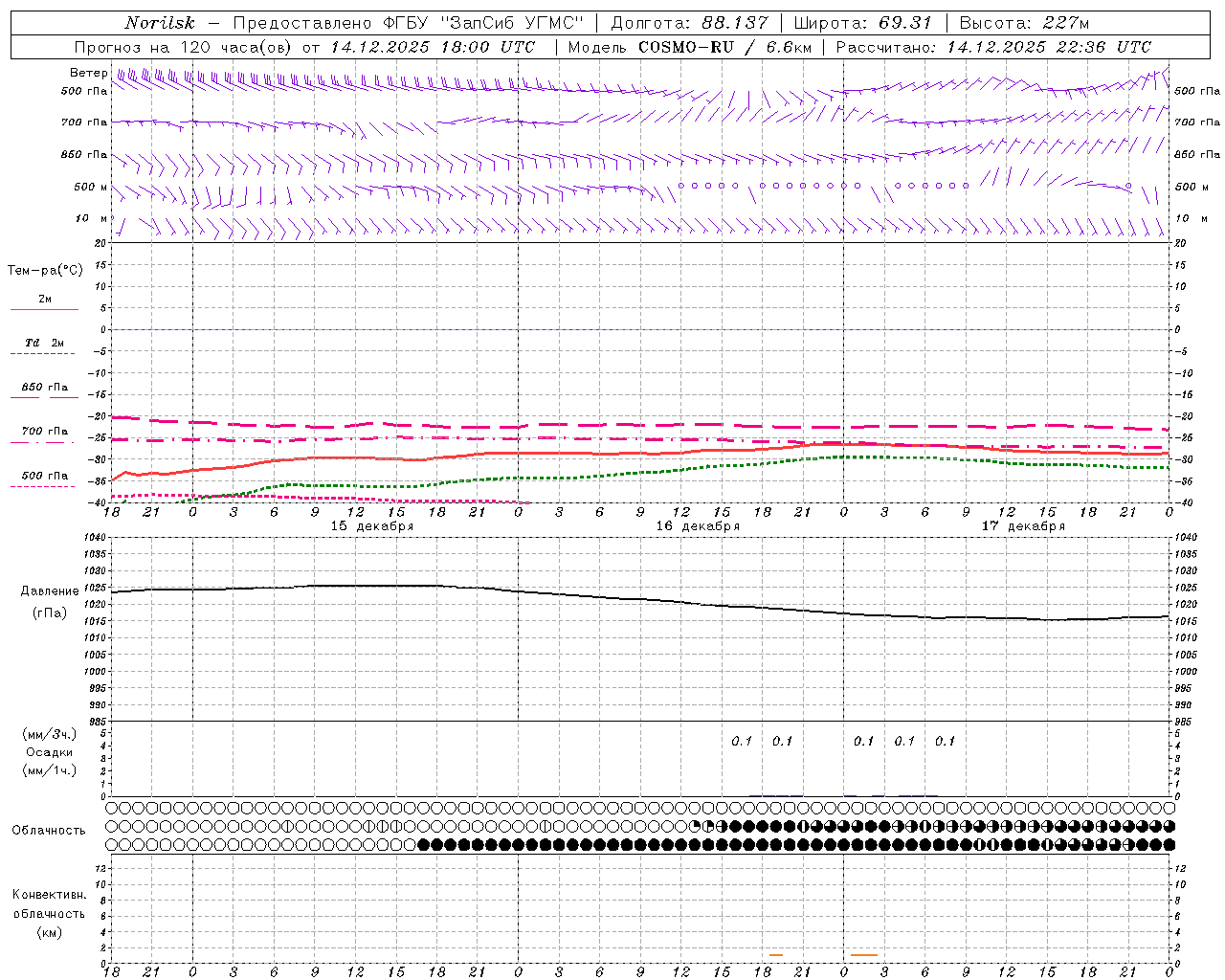Click the "Модель COSMO-RU / 6.6км" label
Image resolution: width=1225 pixels, height=980 pixels.
[x=690, y=47]
